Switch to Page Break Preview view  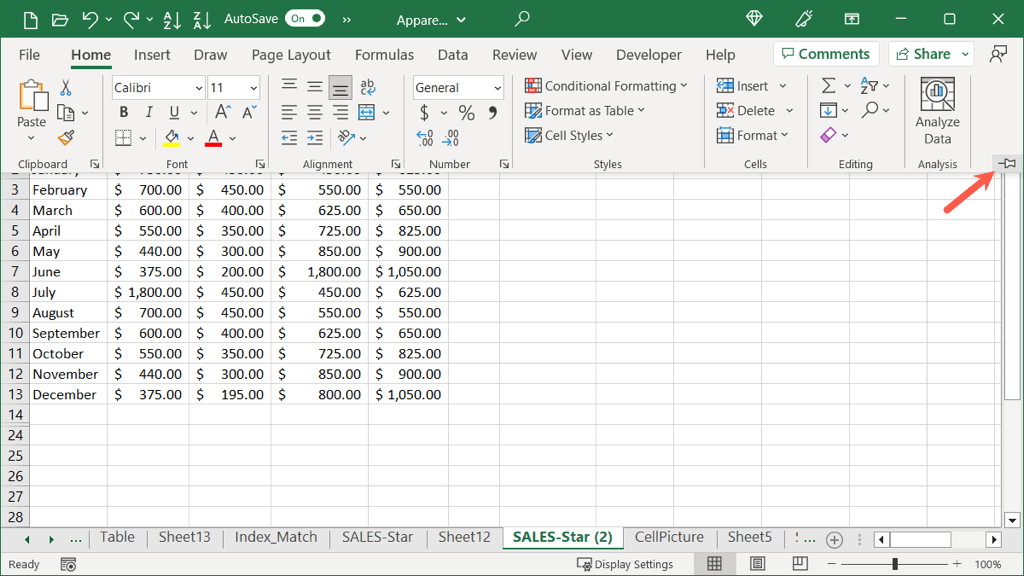click(x=799, y=564)
